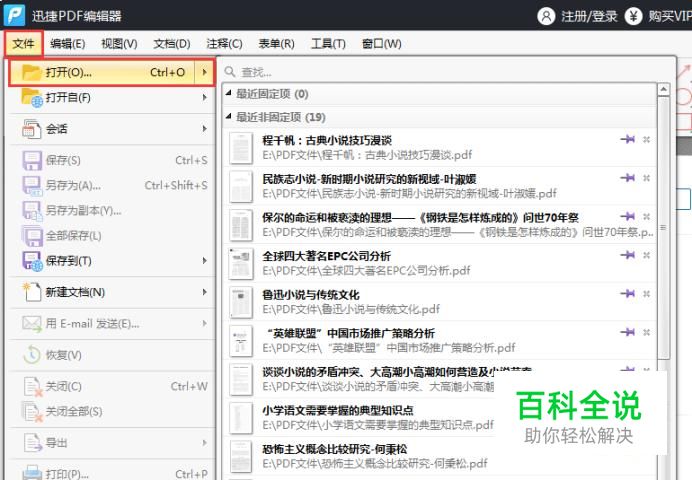Remove 全球四大著名EPC公司分析 from recent list

pos(647,255)
